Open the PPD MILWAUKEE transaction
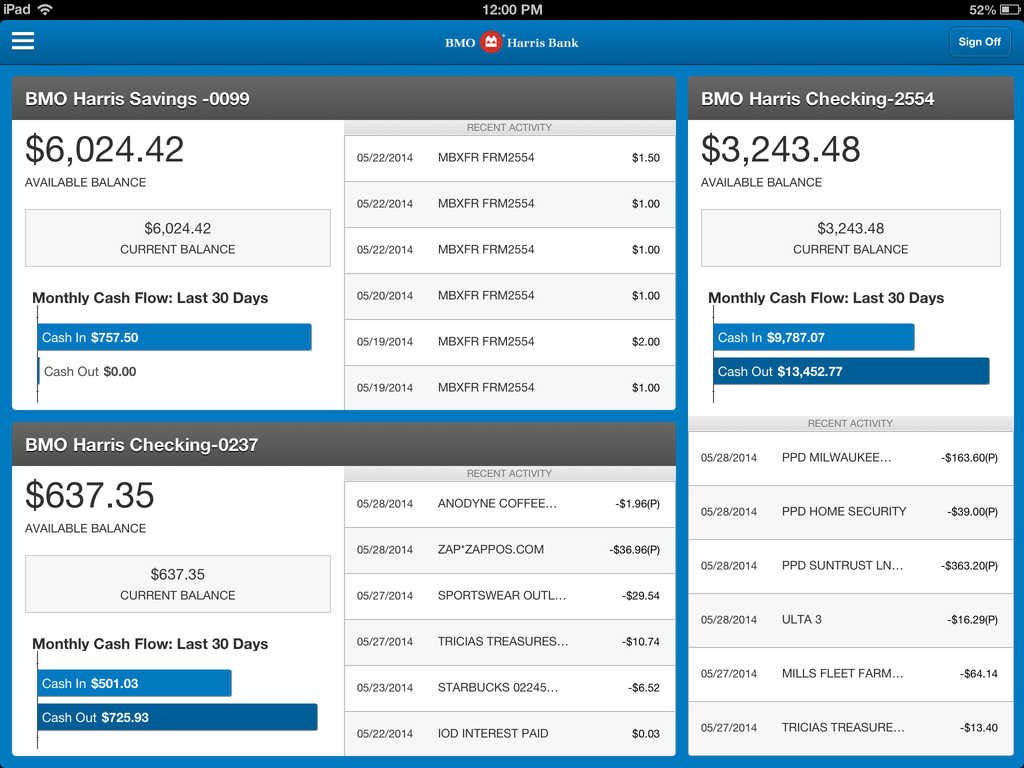 tap(850, 458)
